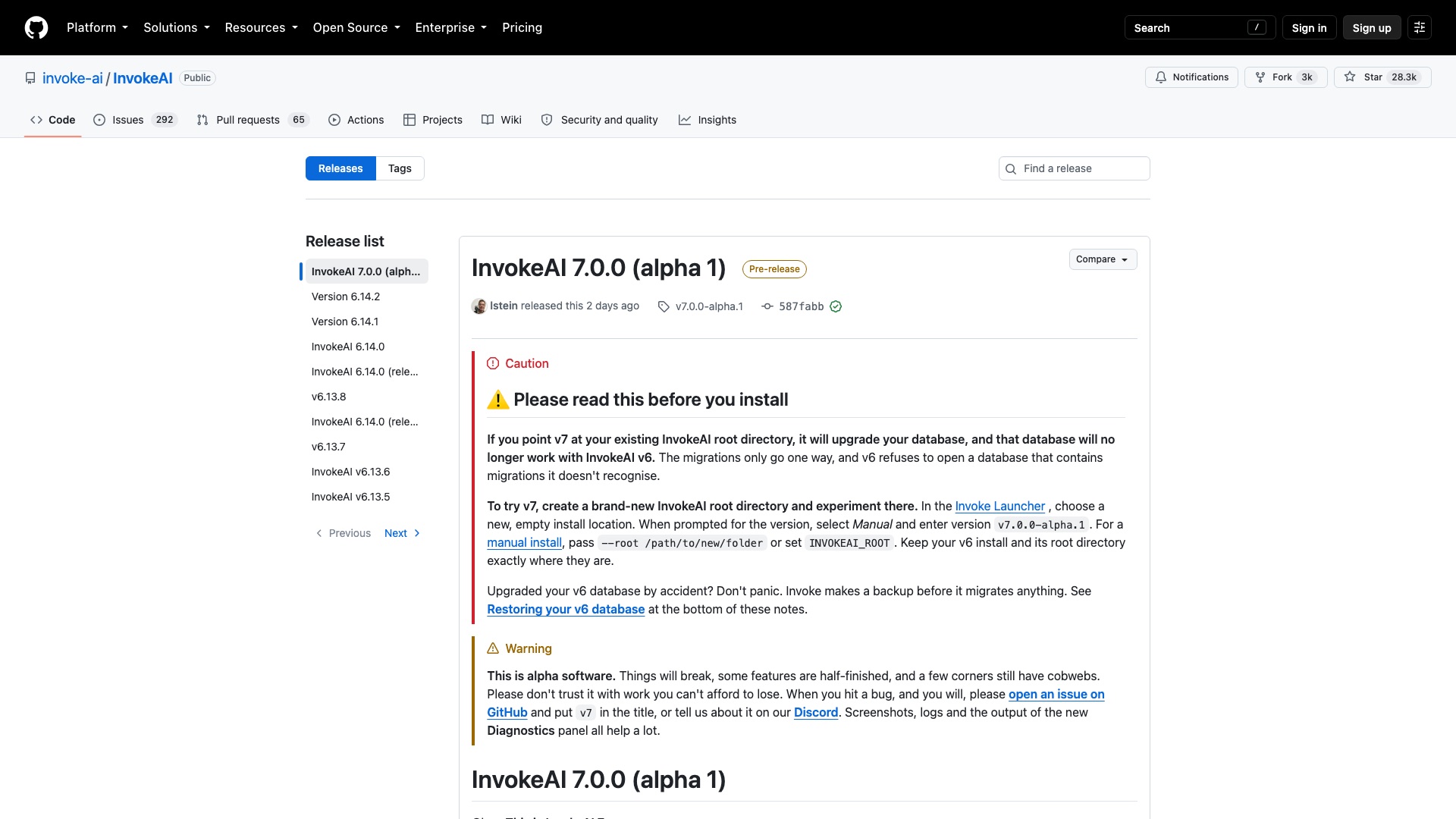Open the global navigation settings icon

[x=1420, y=27]
